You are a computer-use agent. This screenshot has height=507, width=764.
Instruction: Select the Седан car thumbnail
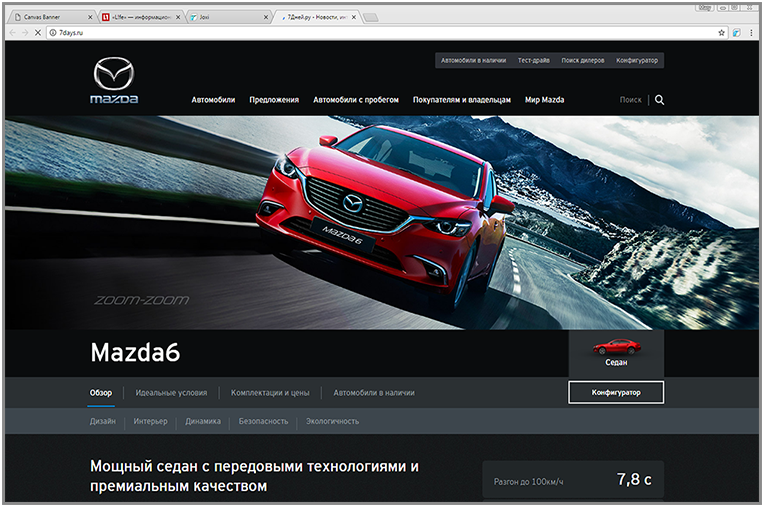pos(616,353)
